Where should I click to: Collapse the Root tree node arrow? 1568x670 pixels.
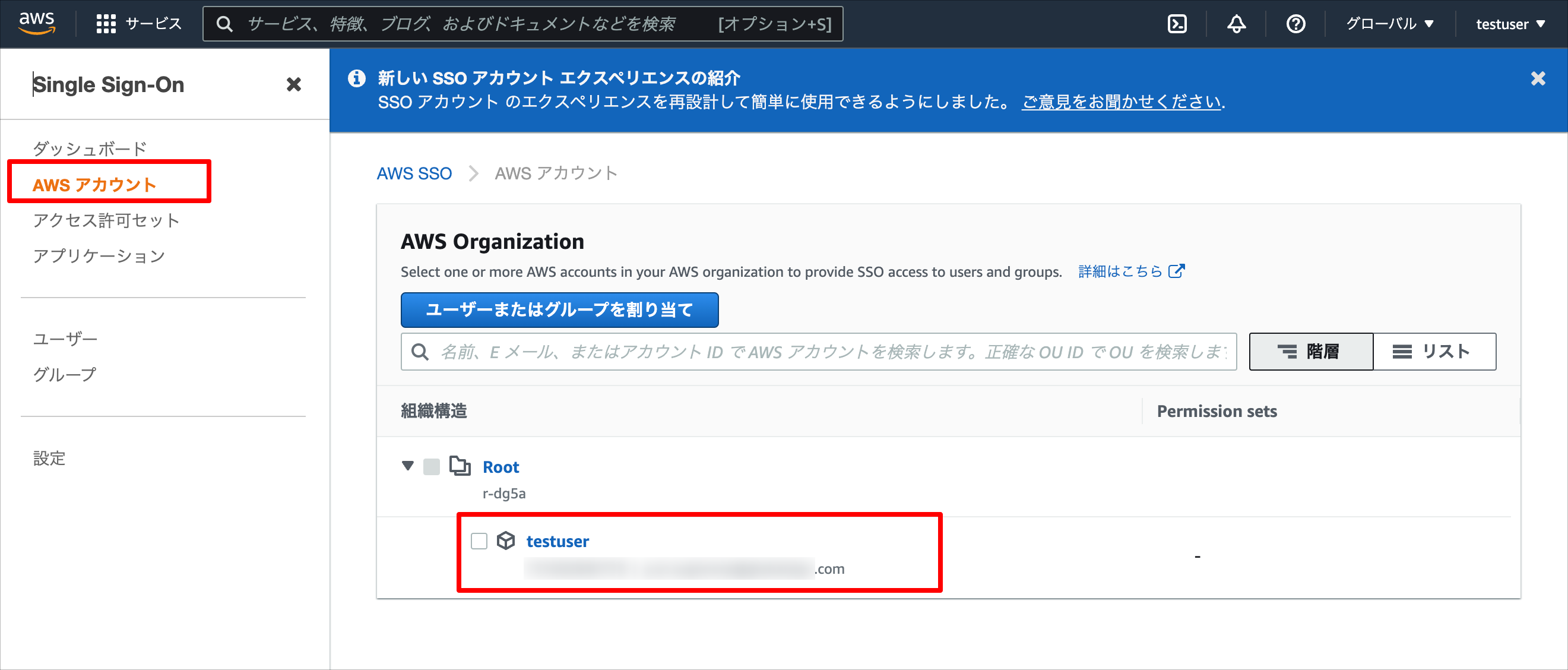408,466
